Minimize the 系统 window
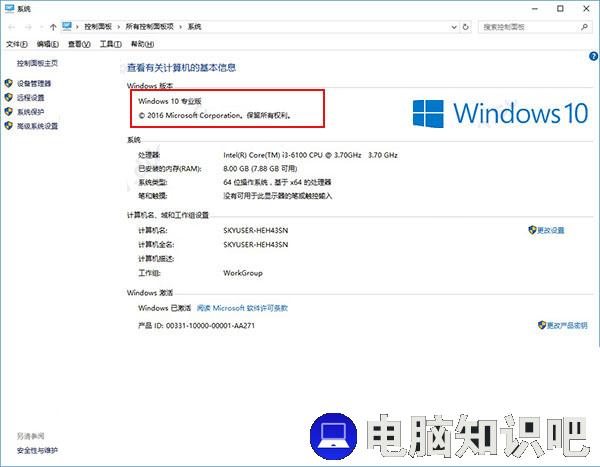 point(535,8)
